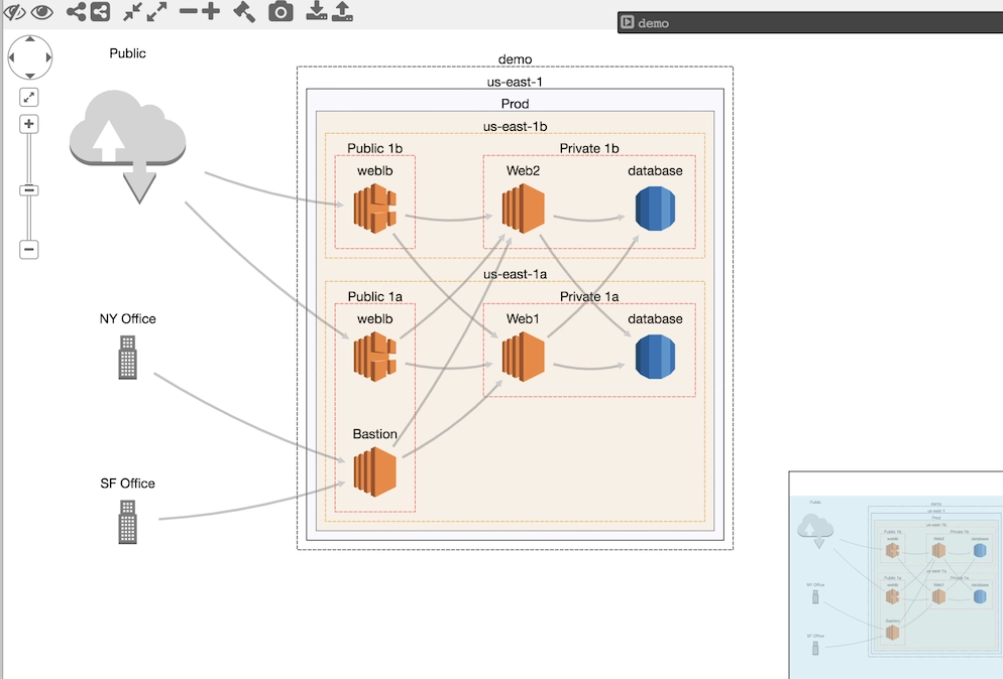Select the Public cloud node
Screen dimensions: 1003x679
(x=128, y=146)
